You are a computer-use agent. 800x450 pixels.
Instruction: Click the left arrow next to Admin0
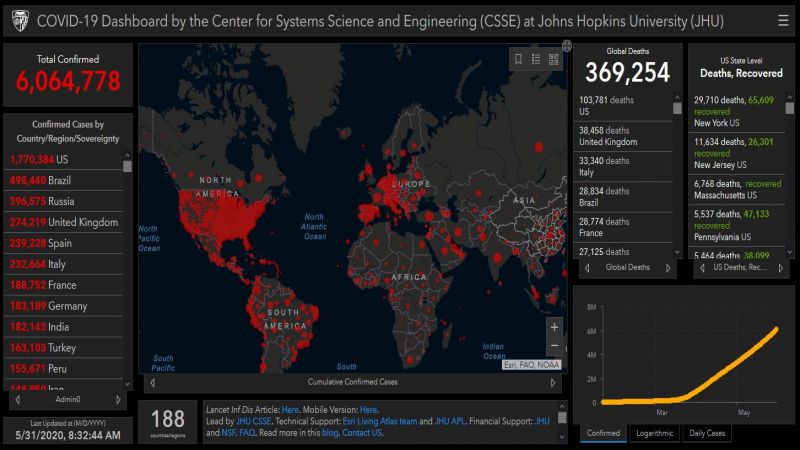(18, 399)
